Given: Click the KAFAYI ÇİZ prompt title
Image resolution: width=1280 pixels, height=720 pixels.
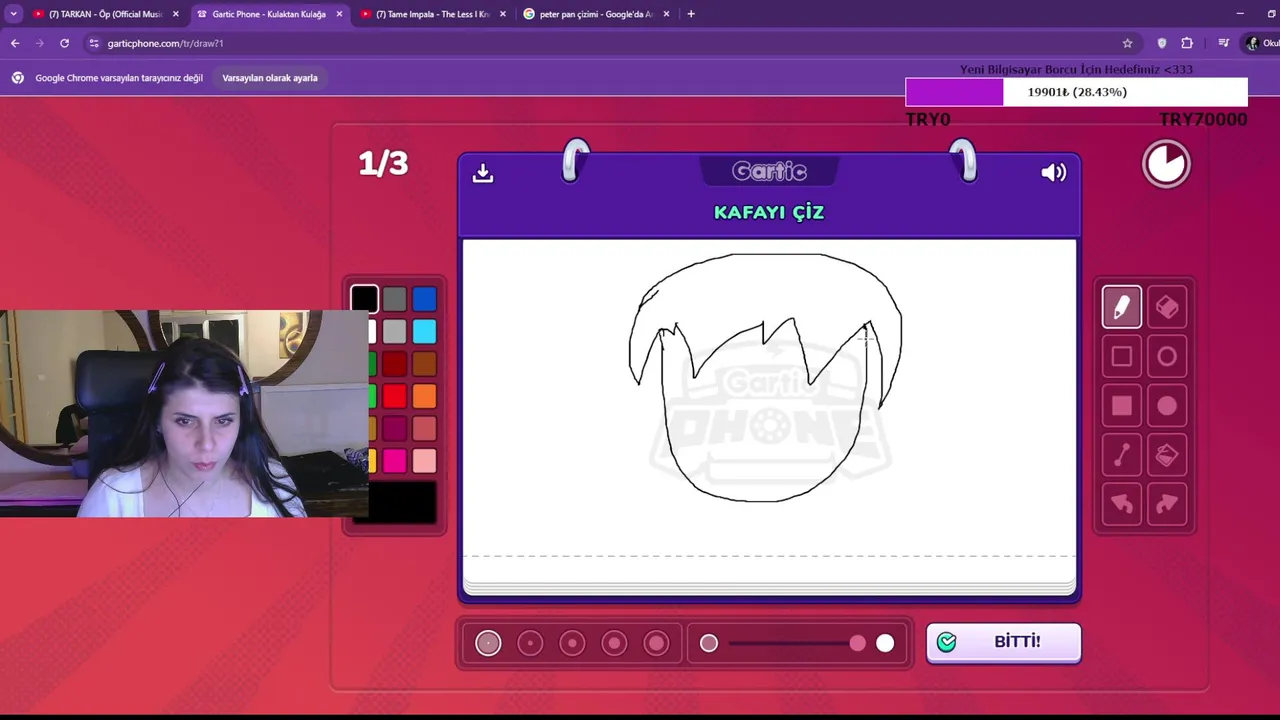Looking at the screenshot, I should tap(769, 212).
